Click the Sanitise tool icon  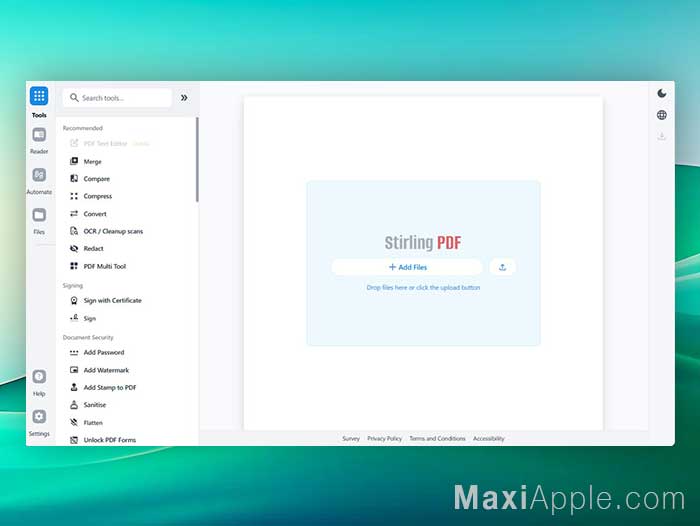(74, 405)
